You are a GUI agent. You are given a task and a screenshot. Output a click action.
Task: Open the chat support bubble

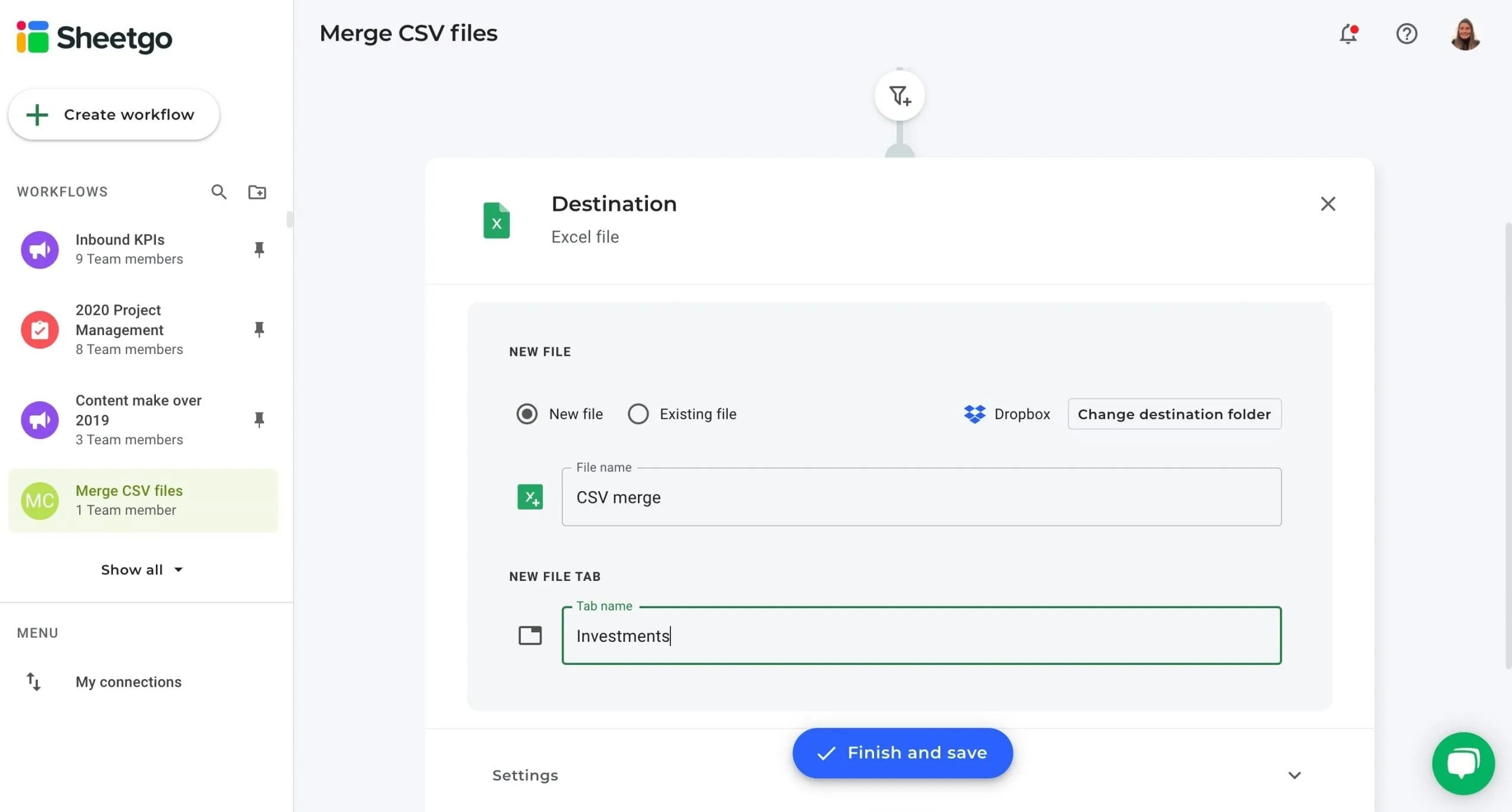tap(1462, 763)
